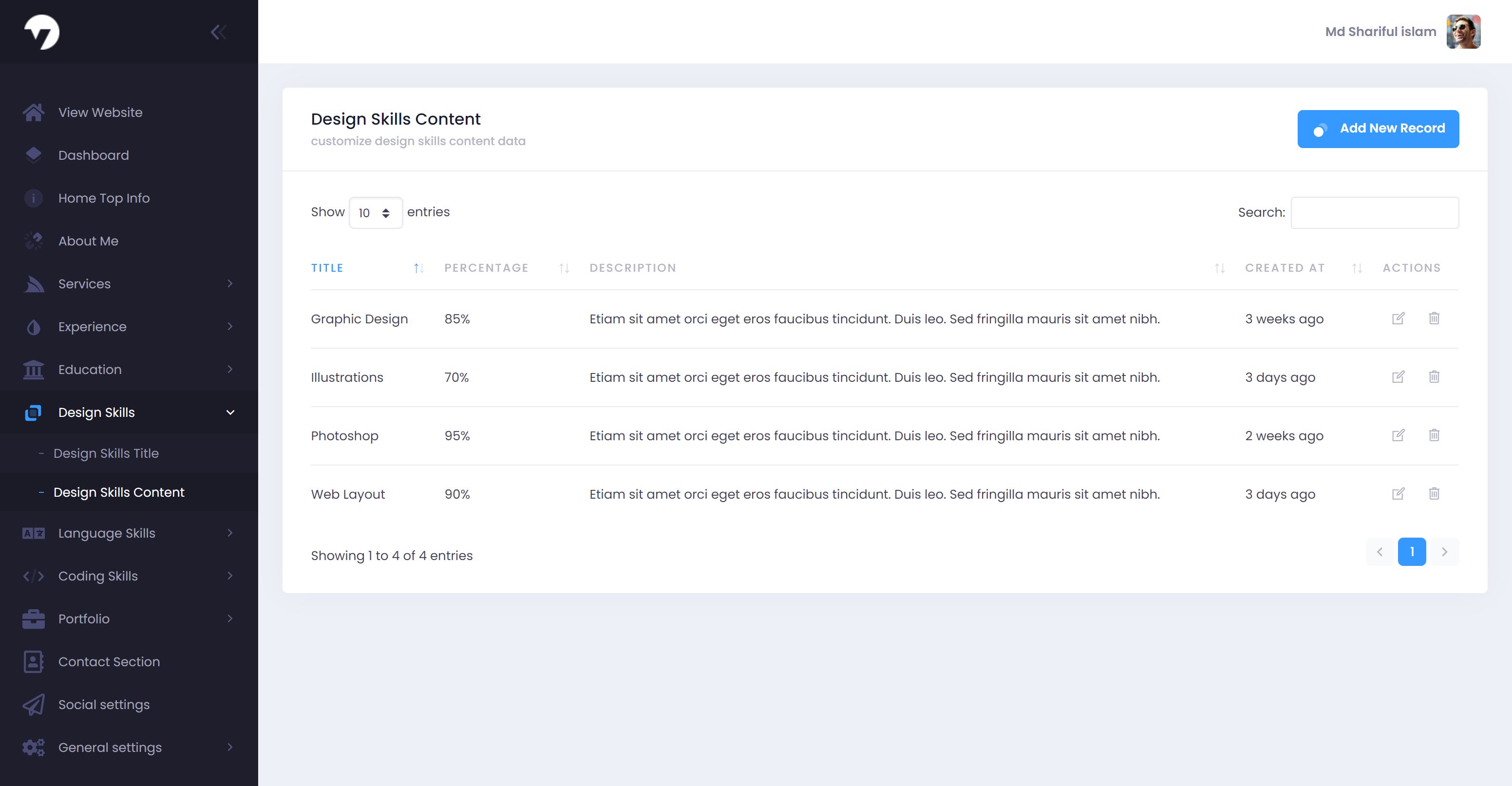Click the Design Skills icon
Screen dimensions: 1512x786
(34, 412)
